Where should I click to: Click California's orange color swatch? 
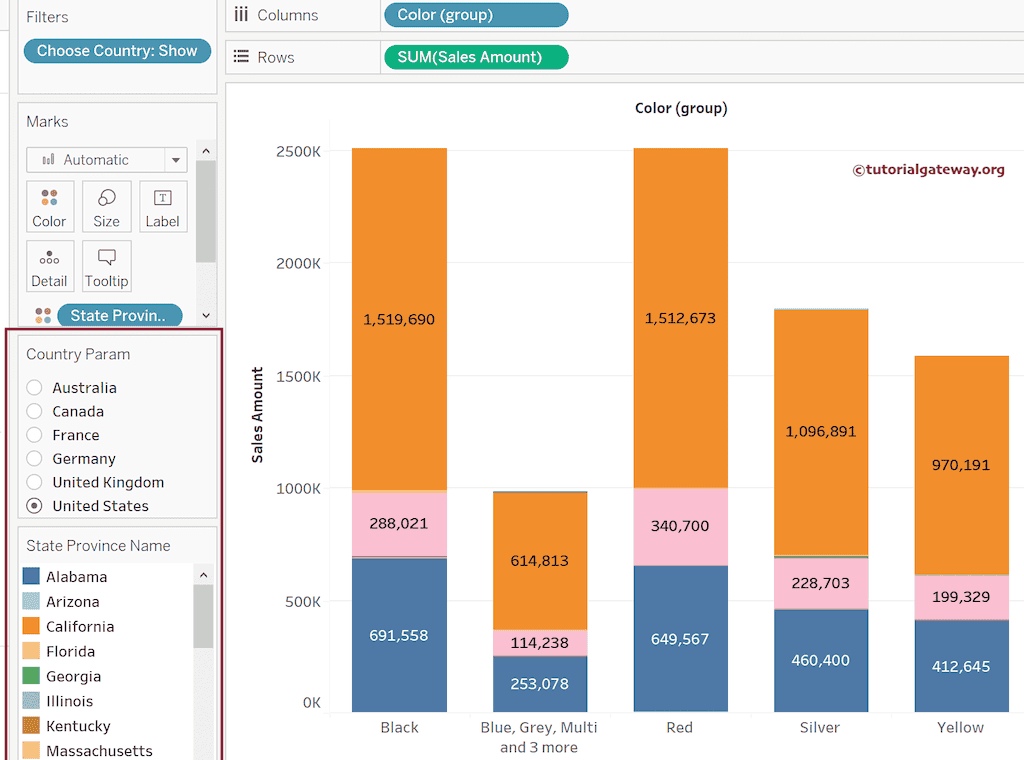click(30, 626)
